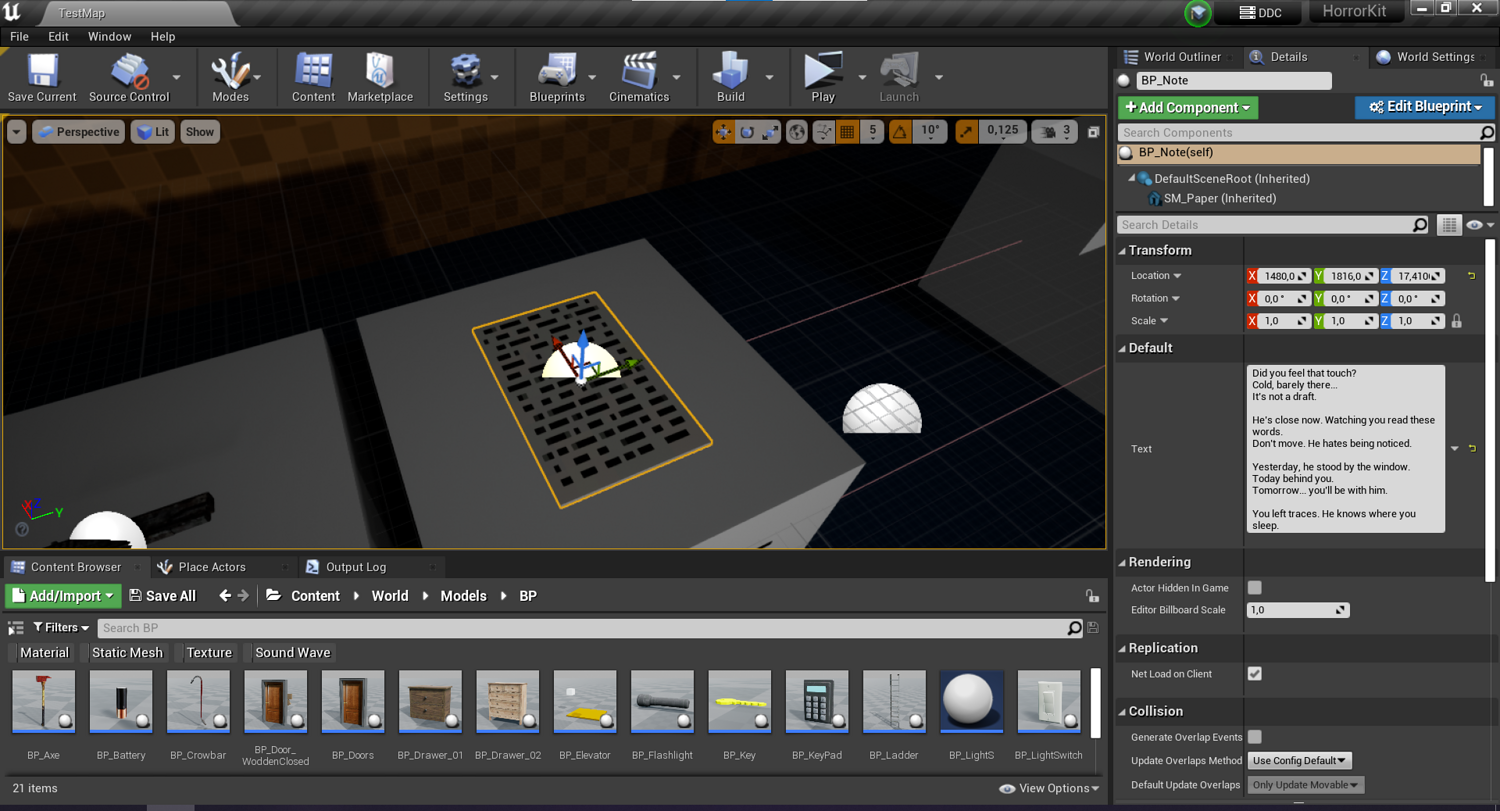Viewport: 1500px width, 811px height.
Task: Click the Save Current toolbar icon
Action: coord(42,78)
